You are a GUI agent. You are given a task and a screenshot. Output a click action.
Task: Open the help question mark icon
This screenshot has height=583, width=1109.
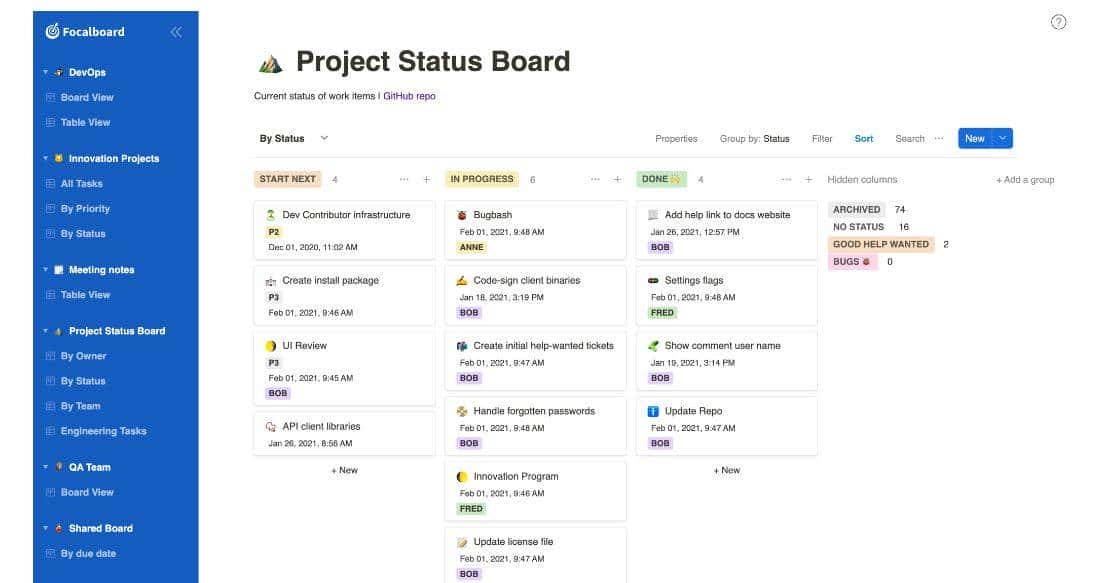pyautogui.click(x=1059, y=22)
